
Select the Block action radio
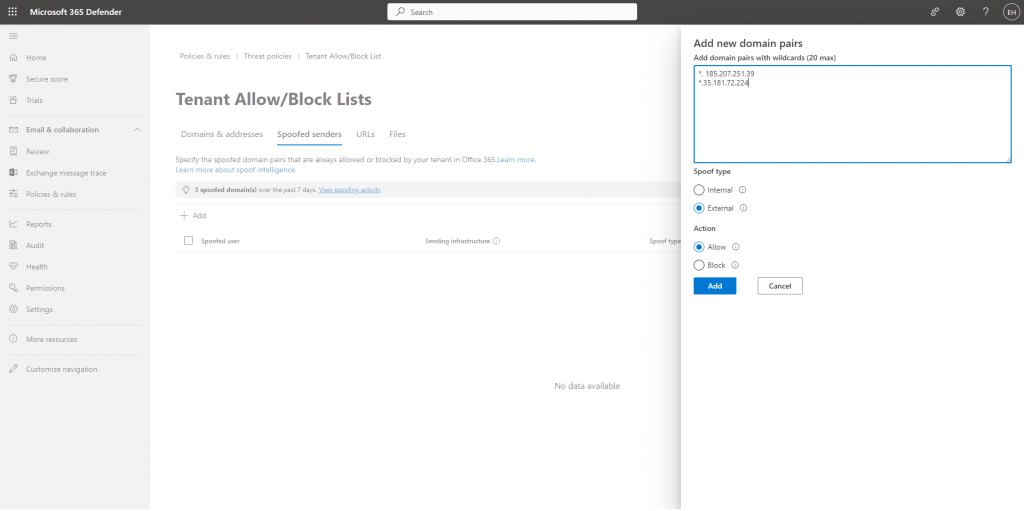[699, 265]
